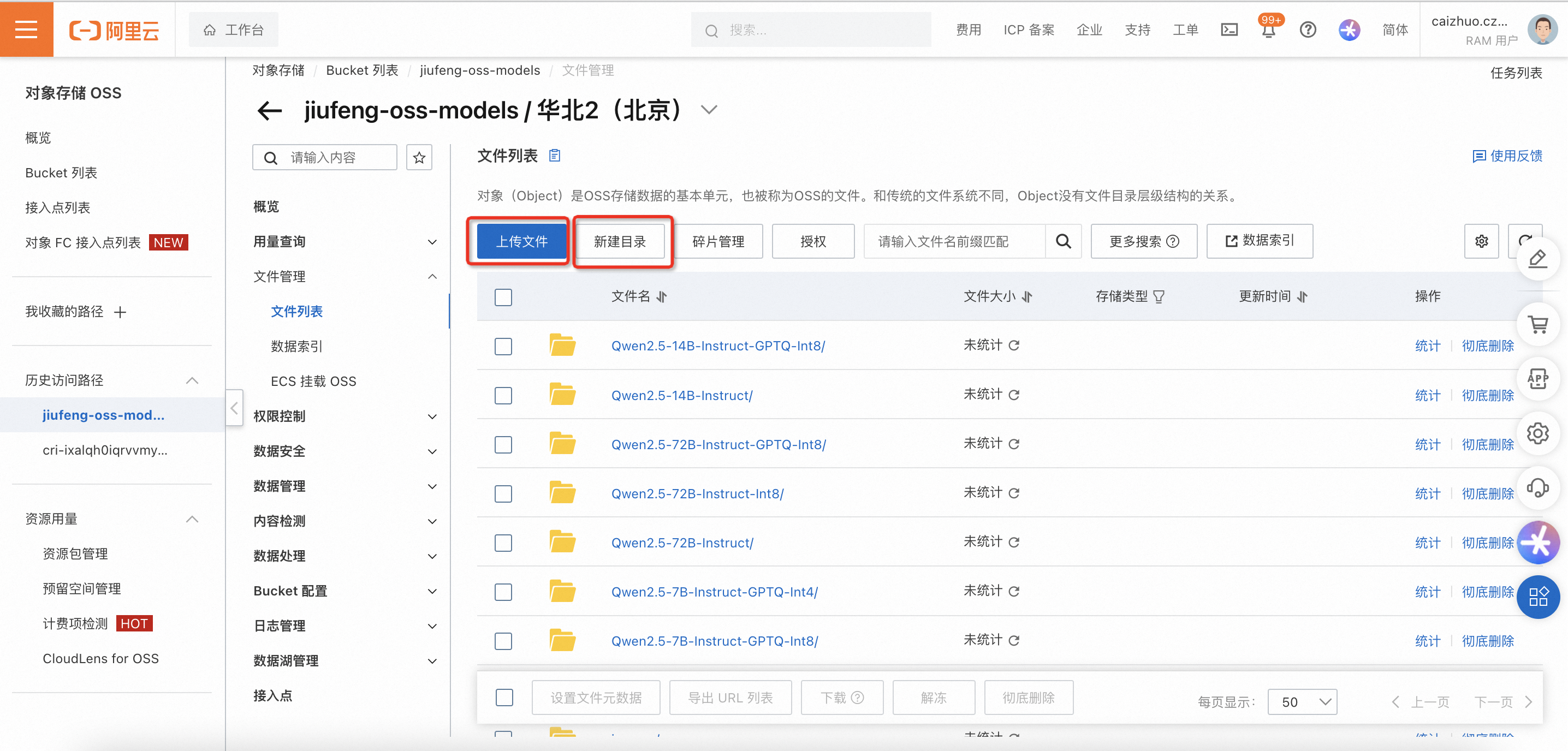
Task: Click the shopping cart floating icon
Action: (1537, 324)
